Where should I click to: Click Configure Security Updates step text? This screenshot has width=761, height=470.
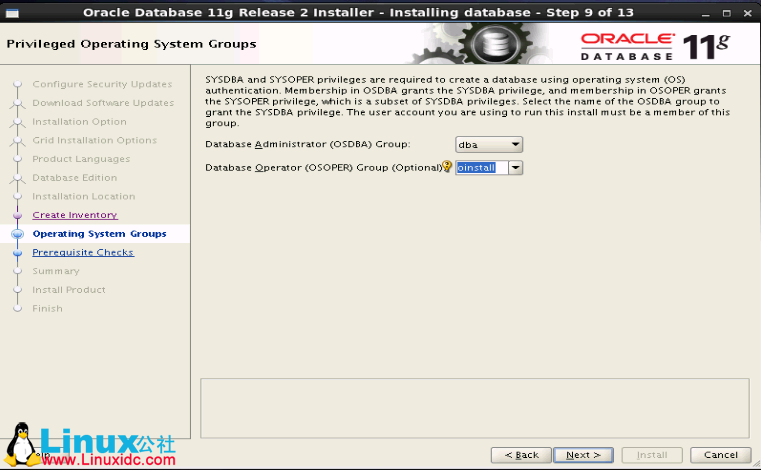click(x=102, y=84)
